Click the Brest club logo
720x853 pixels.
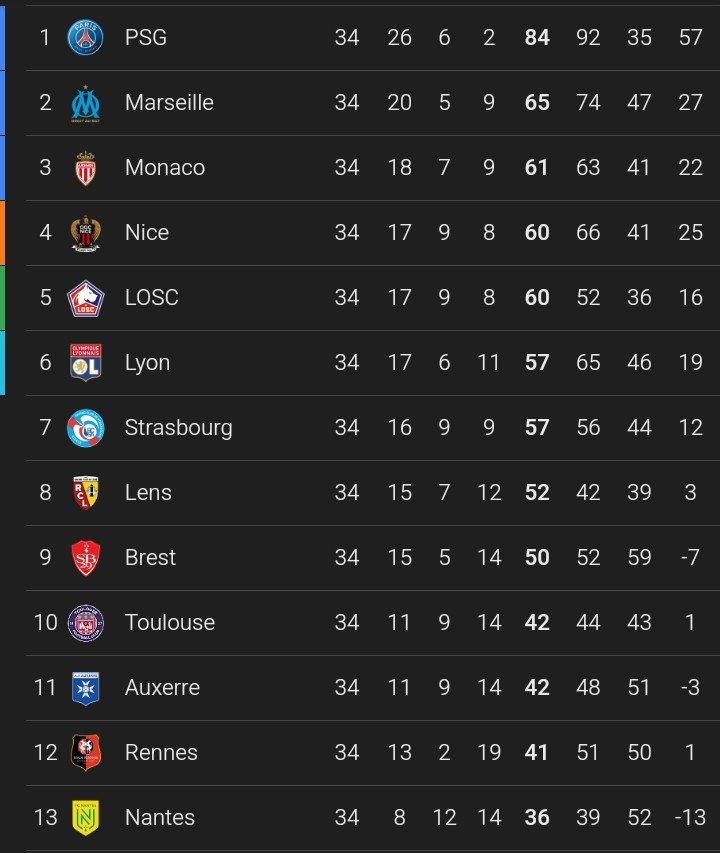coord(85,558)
